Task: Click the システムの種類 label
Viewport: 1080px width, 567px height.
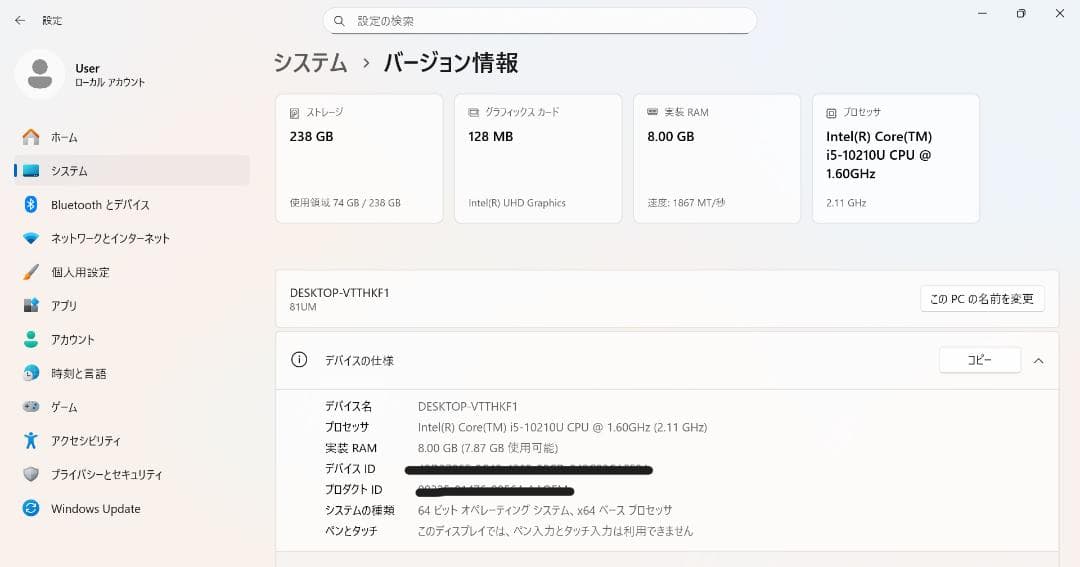Action: click(x=360, y=510)
